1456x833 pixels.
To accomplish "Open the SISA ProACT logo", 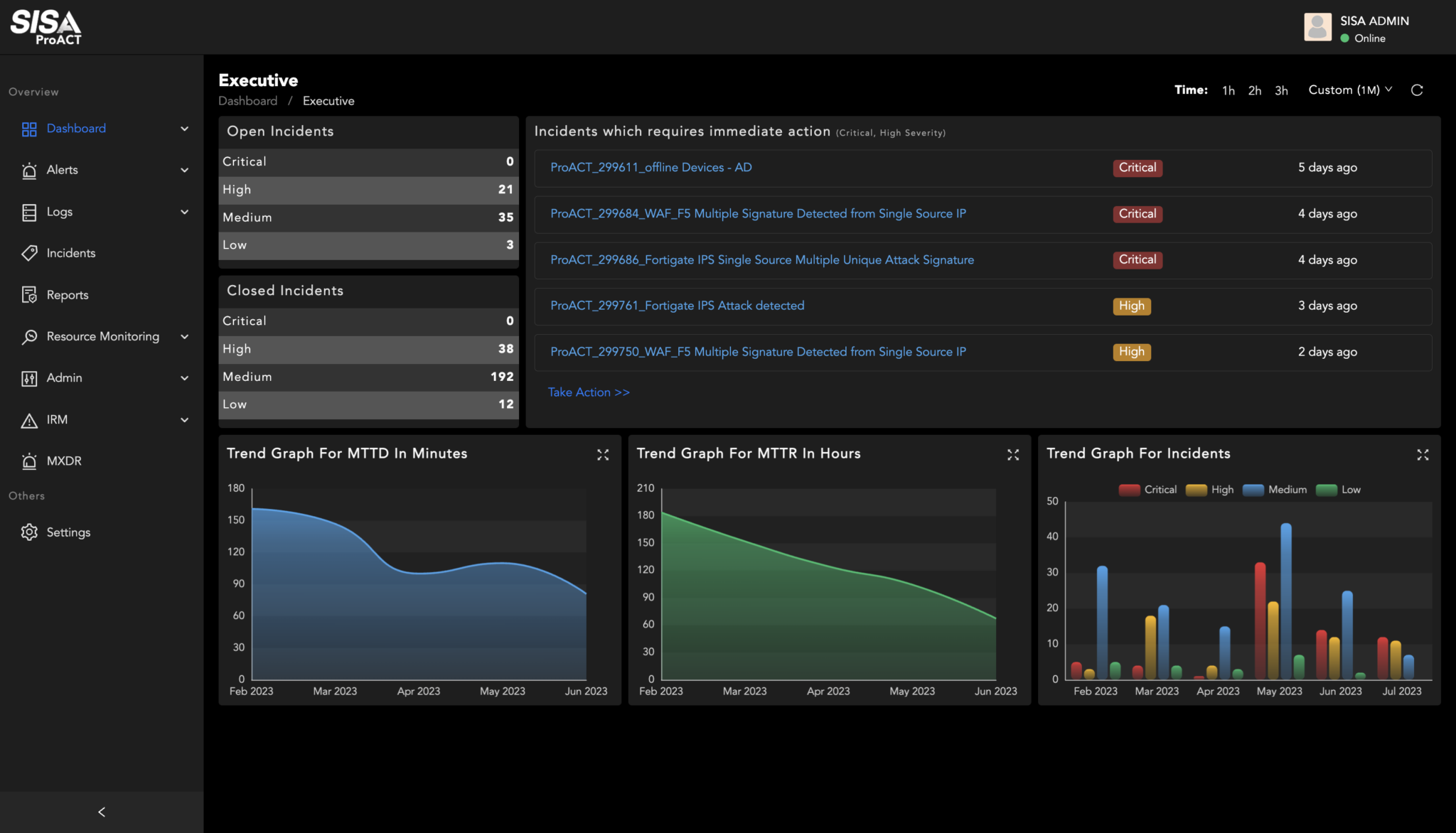I will pos(44,26).
